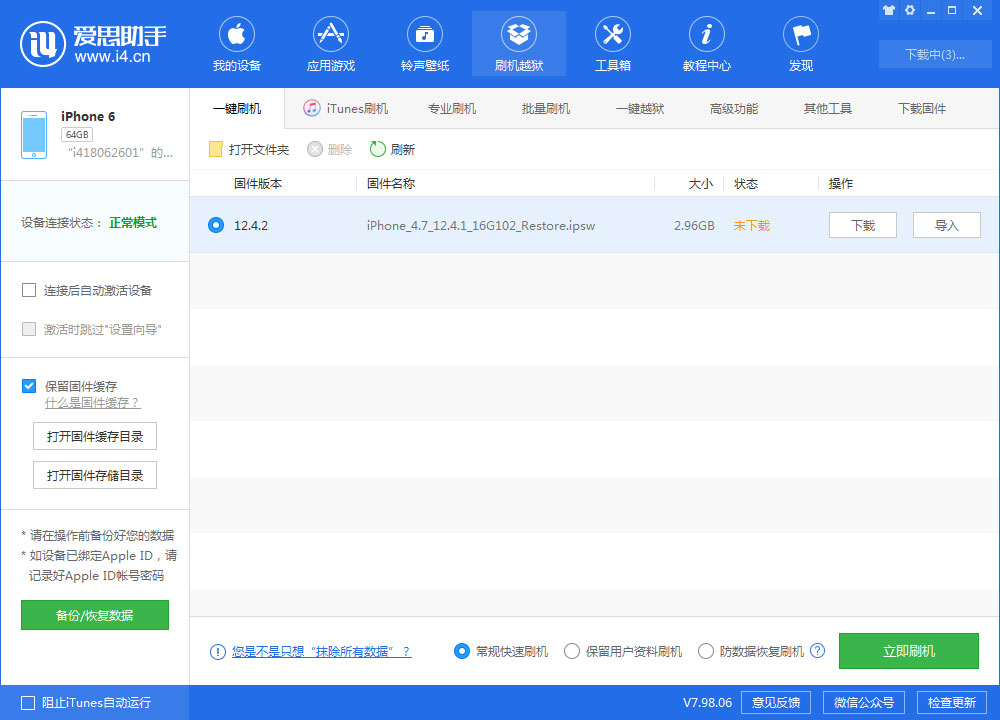Open the 工具箱 toolbox icon
1000x720 pixels.
pyautogui.click(x=612, y=35)
